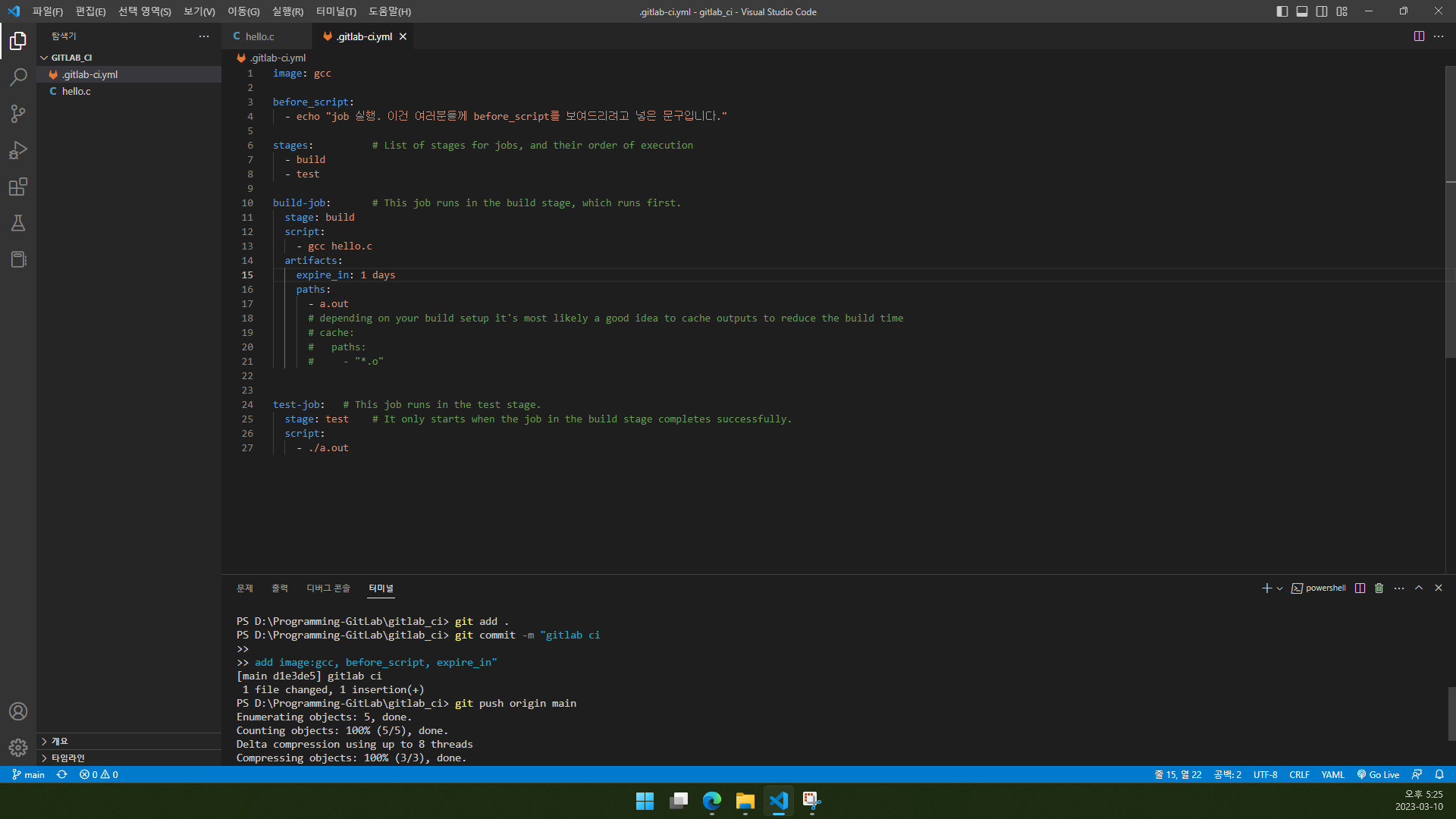
Task: Click the Source Control icon in sidebar
Action: 18,113
